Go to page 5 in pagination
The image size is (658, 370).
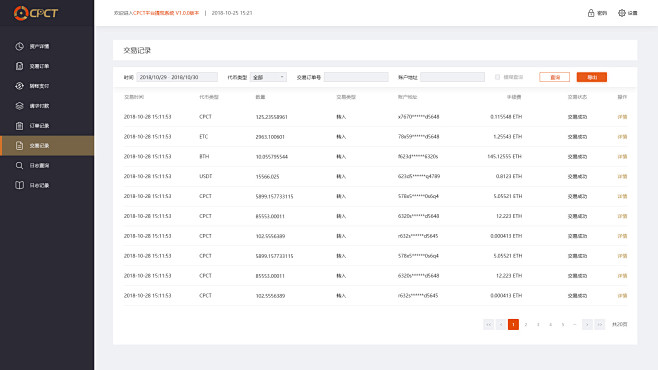[x=563, y=324]
